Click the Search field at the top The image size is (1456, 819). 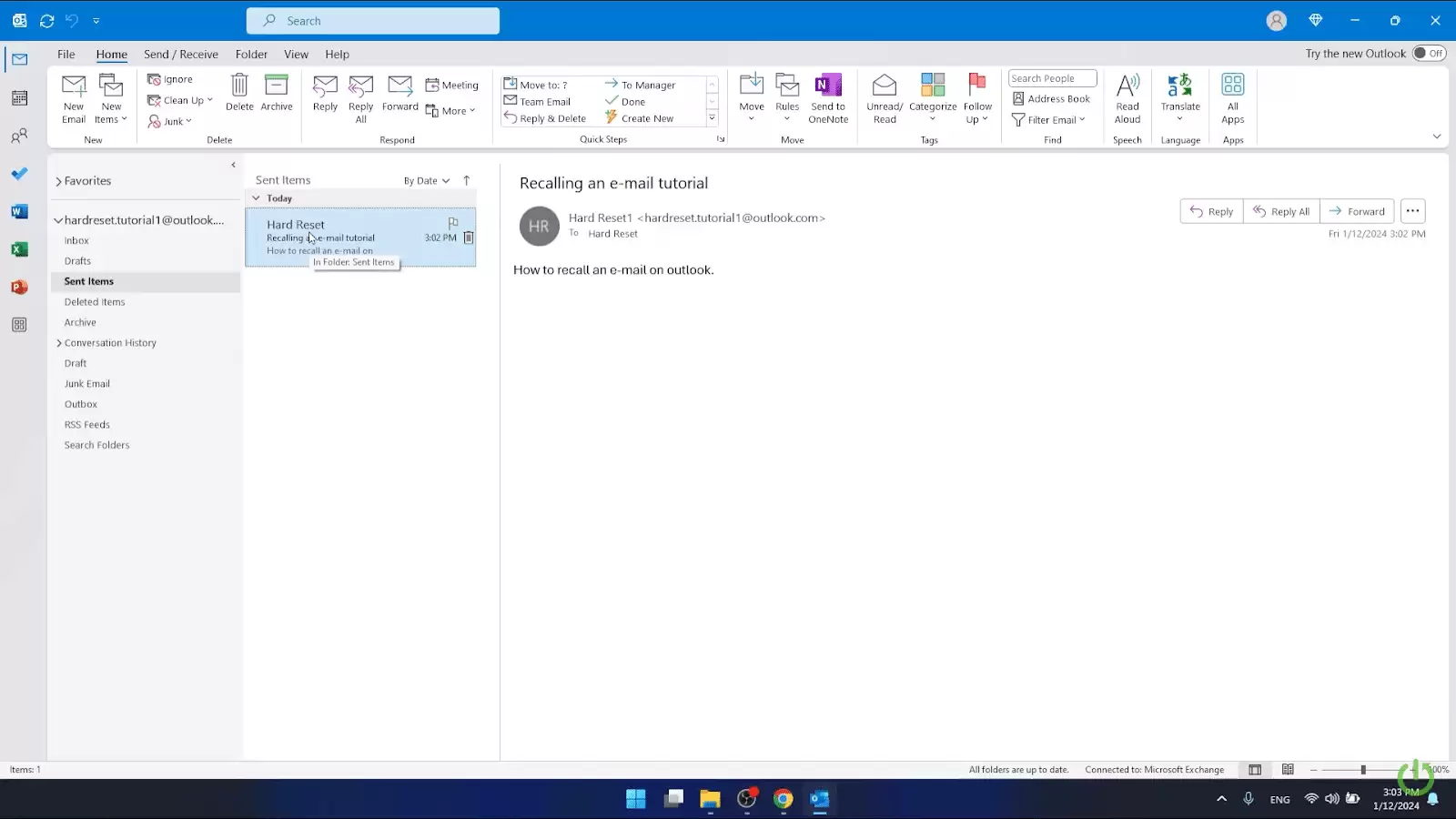pos(372,20)
